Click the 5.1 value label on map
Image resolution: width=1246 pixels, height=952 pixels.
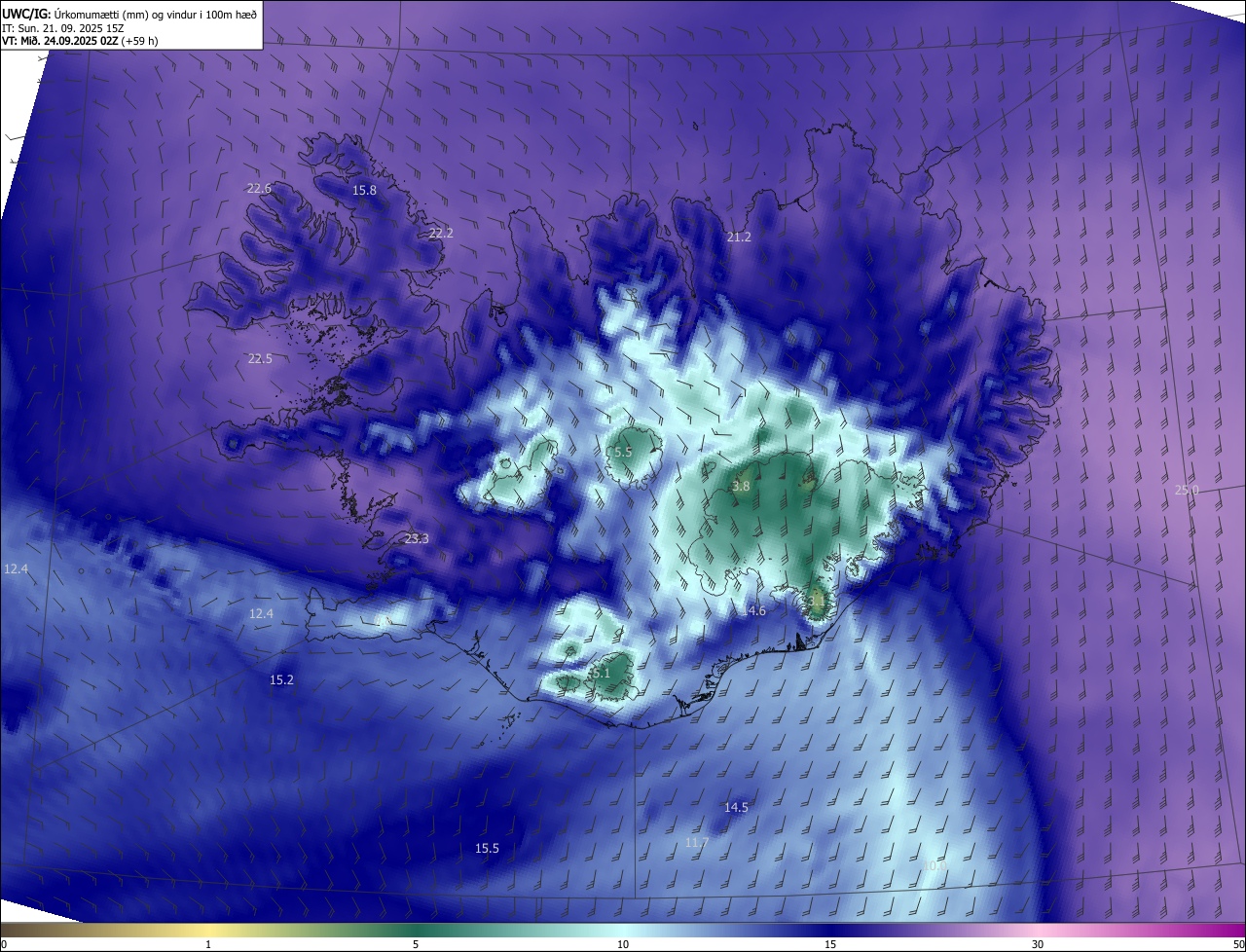(x=600, y=673)
